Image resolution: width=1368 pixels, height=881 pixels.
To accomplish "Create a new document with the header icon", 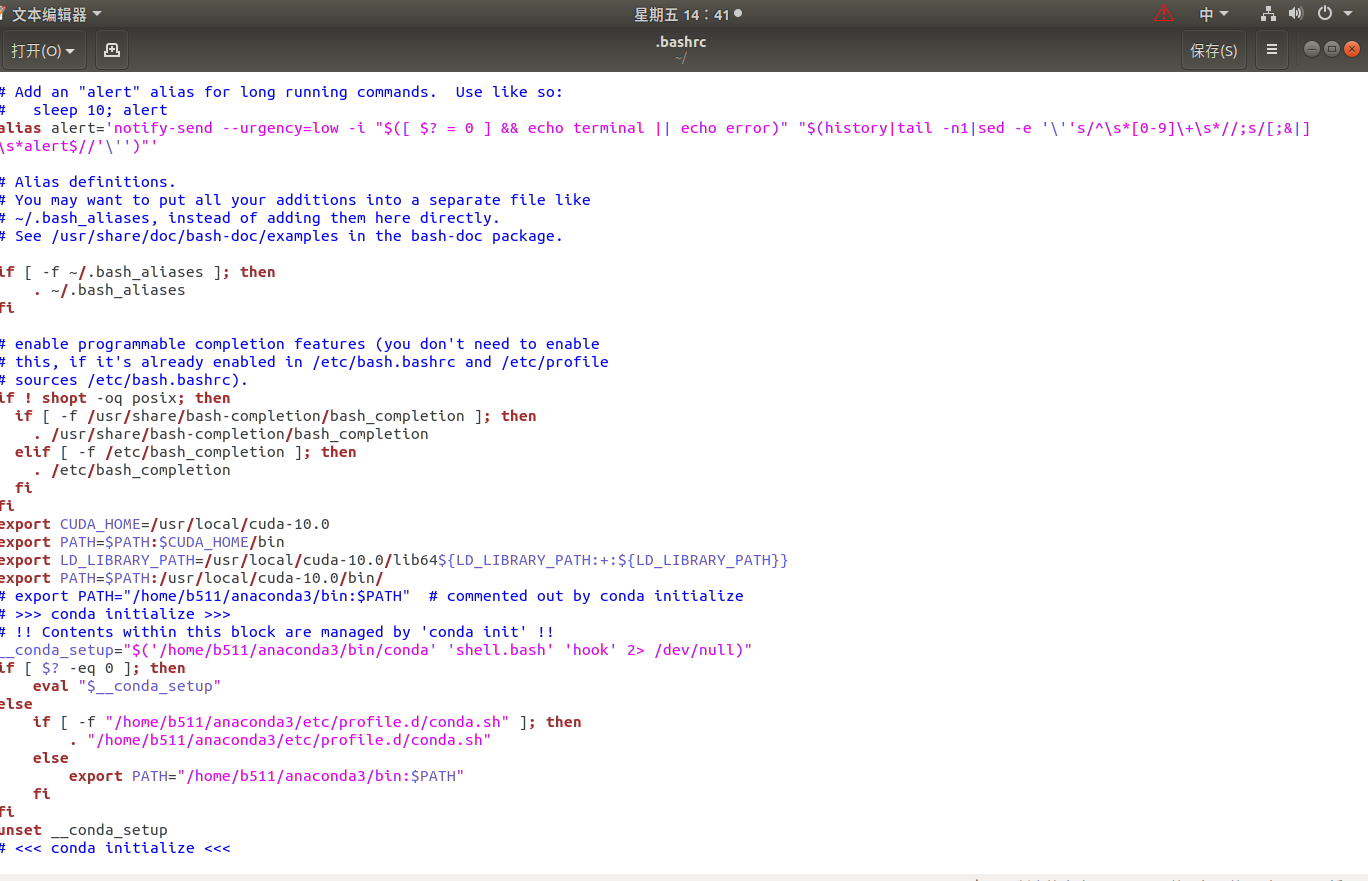I will coord(112,50).
